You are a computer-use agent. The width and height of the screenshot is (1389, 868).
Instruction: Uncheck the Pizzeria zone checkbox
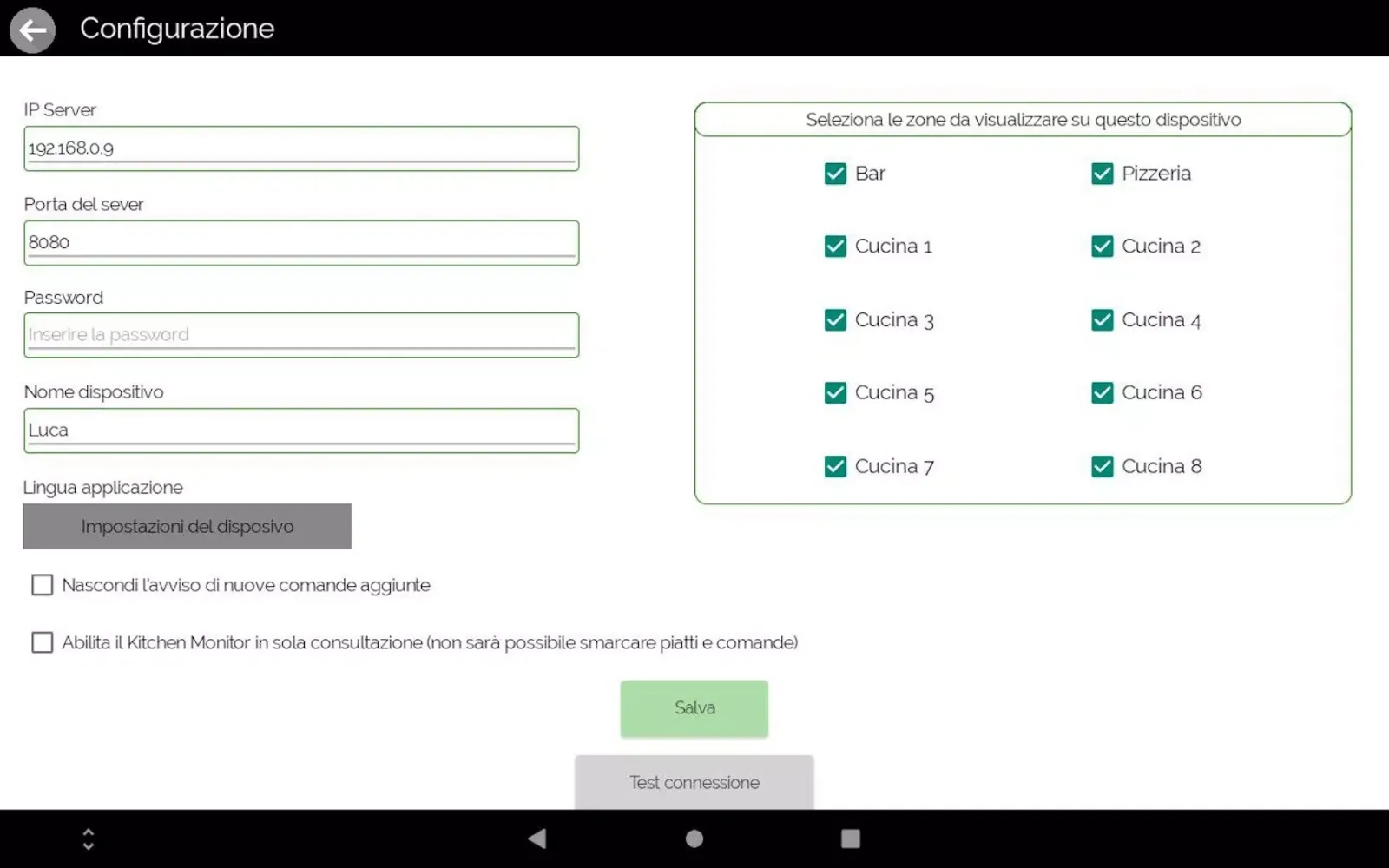point(1102,174)
